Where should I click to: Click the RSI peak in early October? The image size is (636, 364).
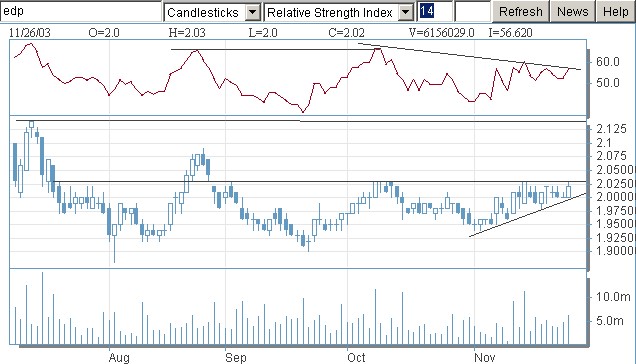coord(378,49)
